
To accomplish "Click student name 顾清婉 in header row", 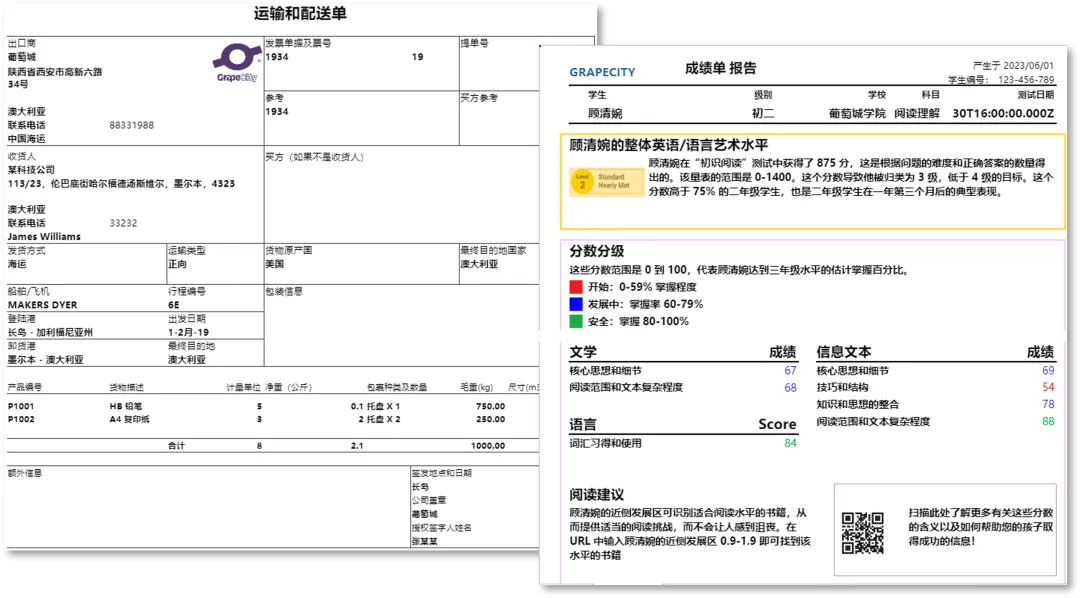I will tap(605, 114).
